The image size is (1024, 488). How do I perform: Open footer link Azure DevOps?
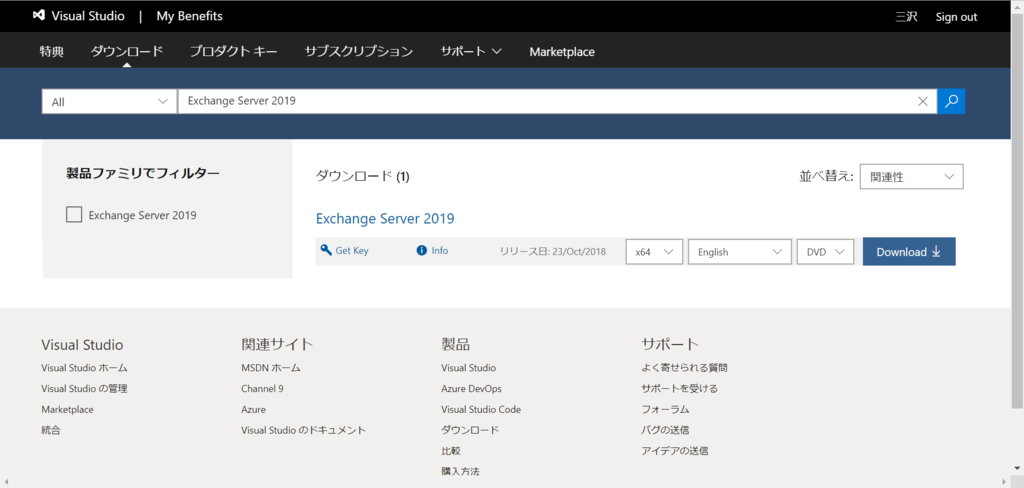coord(472,389)
